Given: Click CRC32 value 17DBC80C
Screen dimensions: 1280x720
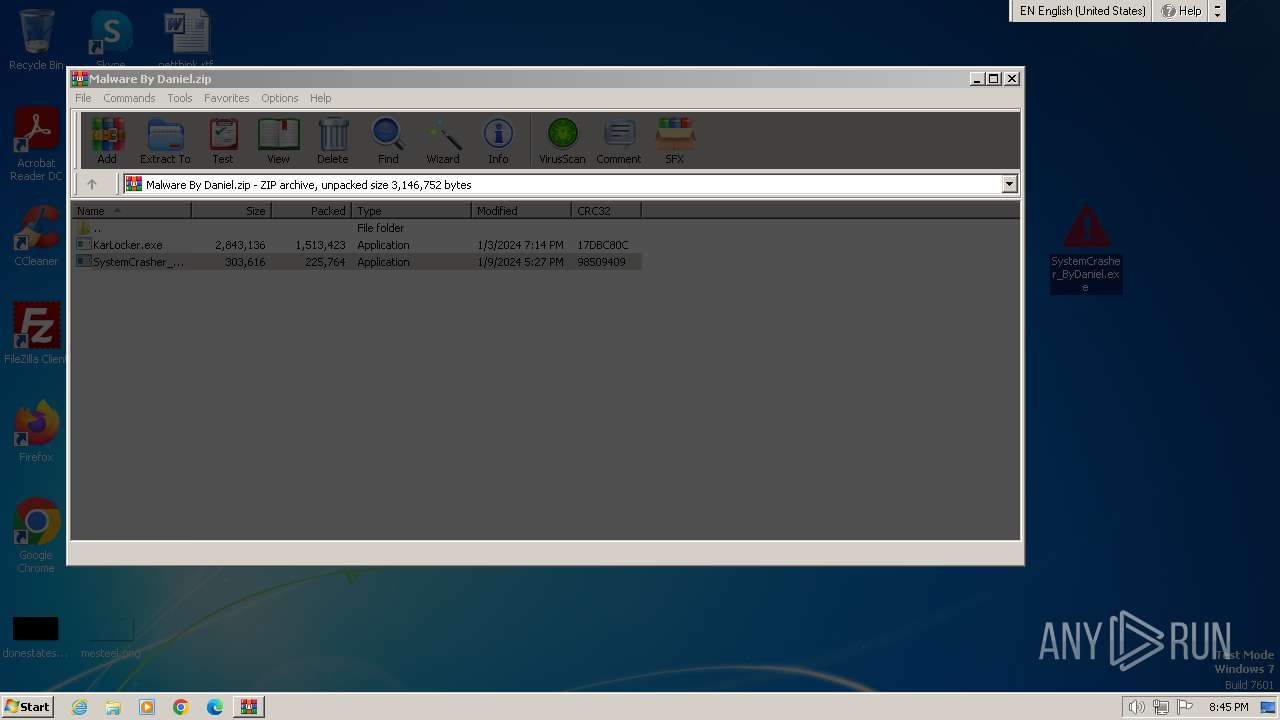Looking at the screenshot, I should [603, 245].
